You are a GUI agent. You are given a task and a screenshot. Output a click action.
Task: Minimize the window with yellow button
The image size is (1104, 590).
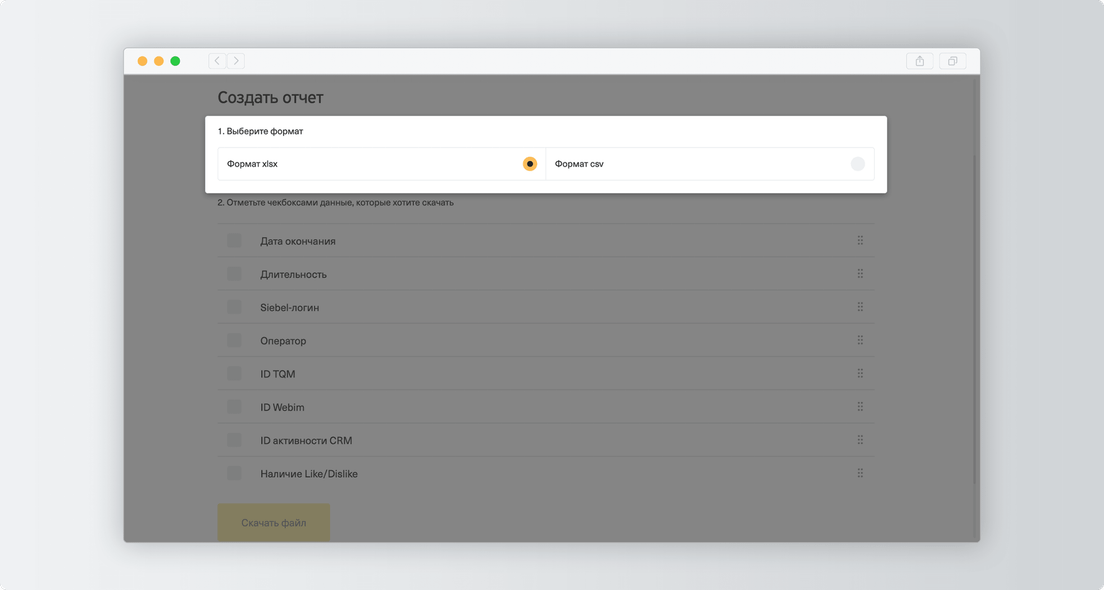158,61
